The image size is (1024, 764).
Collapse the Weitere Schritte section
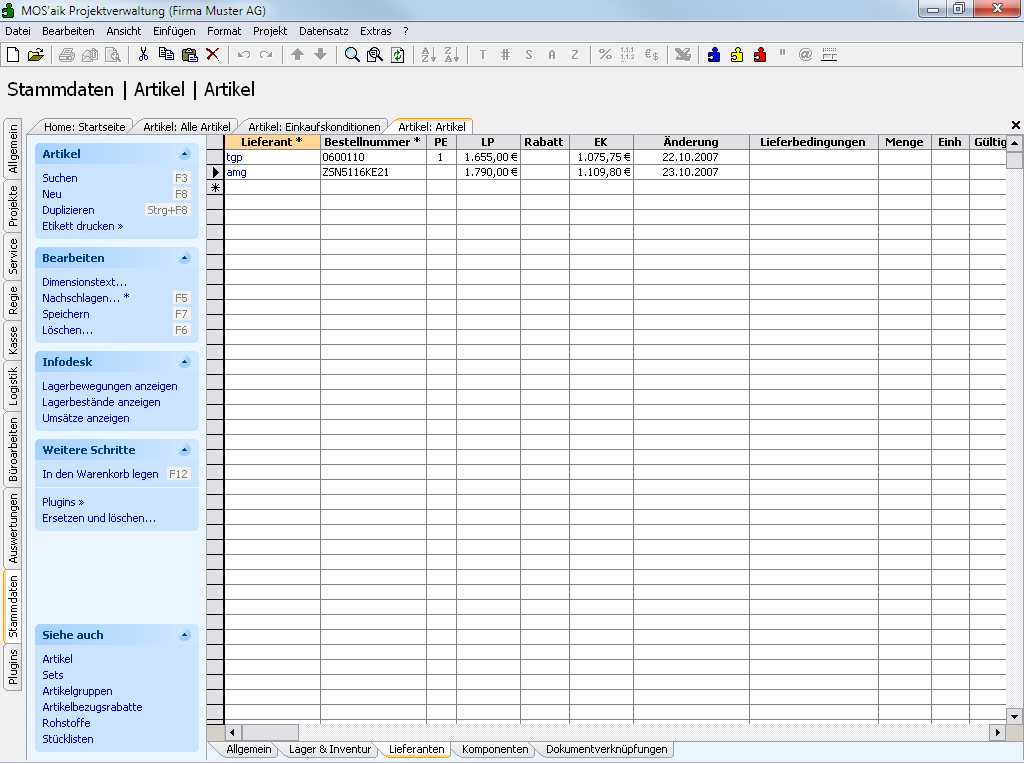[x=185, y=450]
